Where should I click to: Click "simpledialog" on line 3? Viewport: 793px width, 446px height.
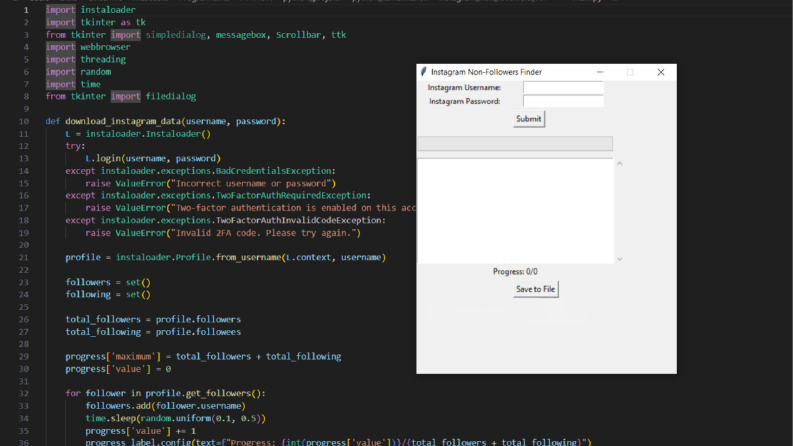click(175, 35)
